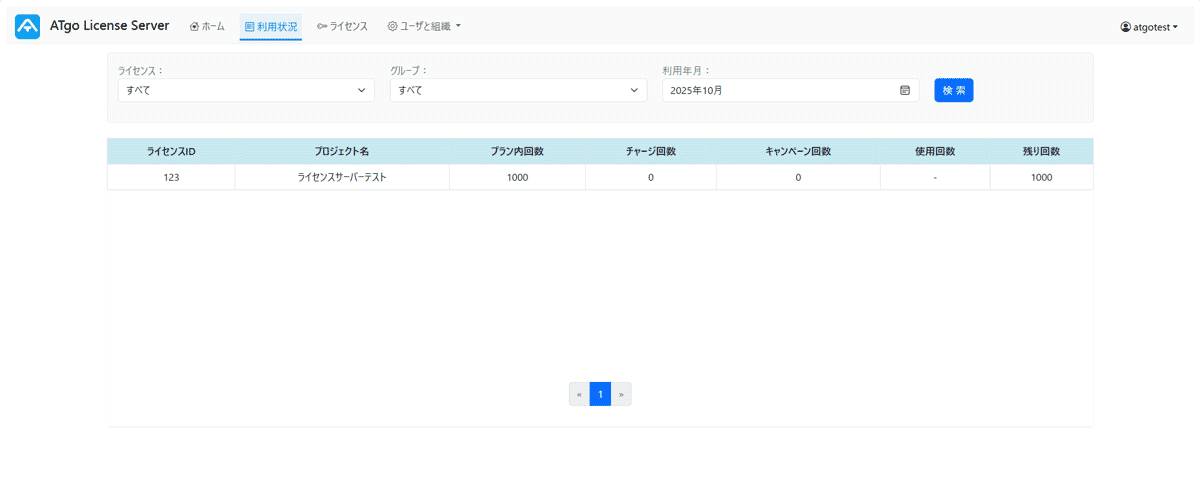Click the ATgo logo icon
The height and width of the screenshot is (503, 1200).
tap(27, 27)
